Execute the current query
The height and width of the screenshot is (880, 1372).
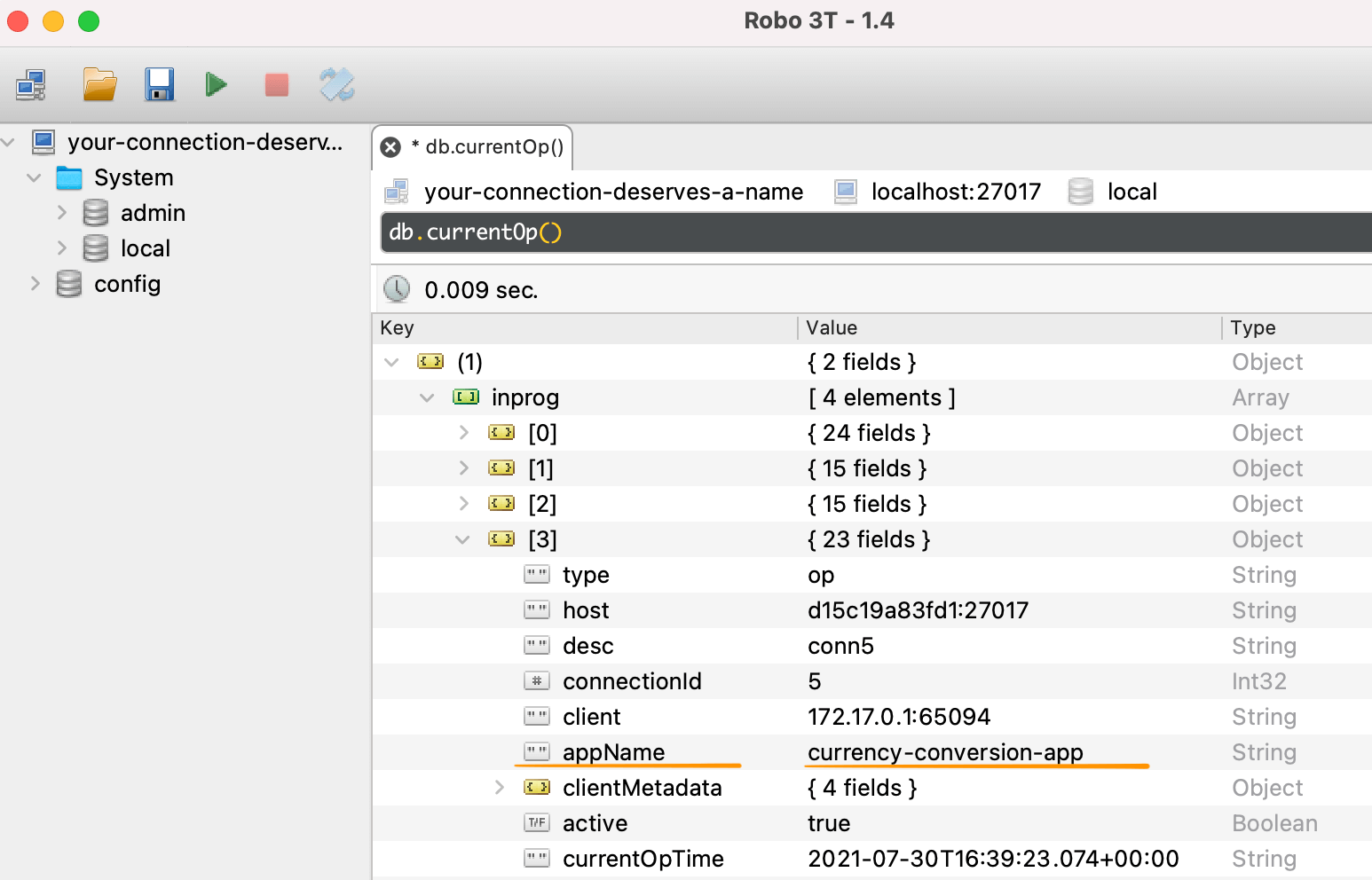217,84
